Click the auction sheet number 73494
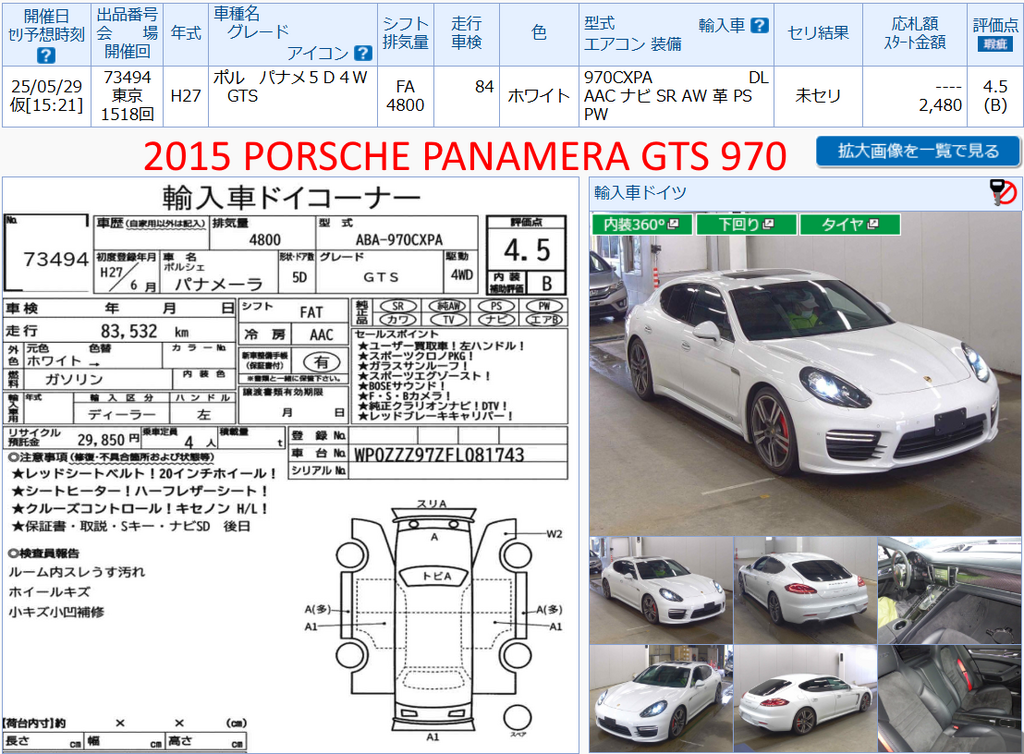 coord(56,259)
